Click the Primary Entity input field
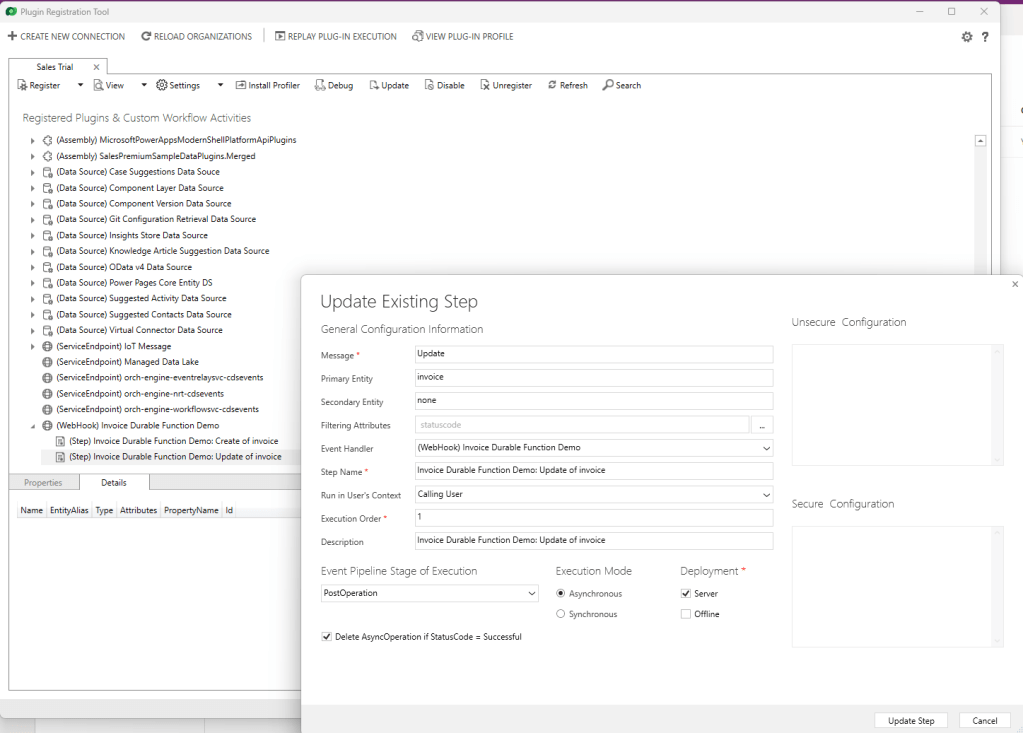 coord(594,378)
